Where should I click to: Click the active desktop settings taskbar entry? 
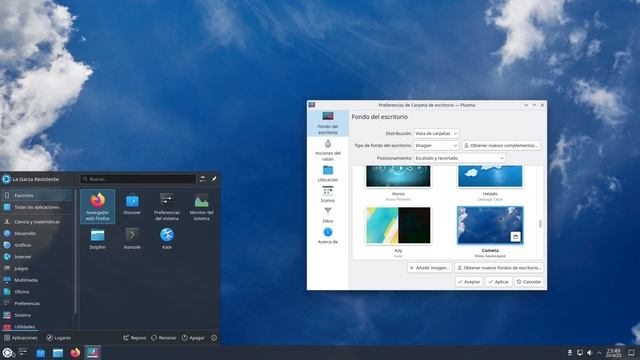tap(93, 353)
